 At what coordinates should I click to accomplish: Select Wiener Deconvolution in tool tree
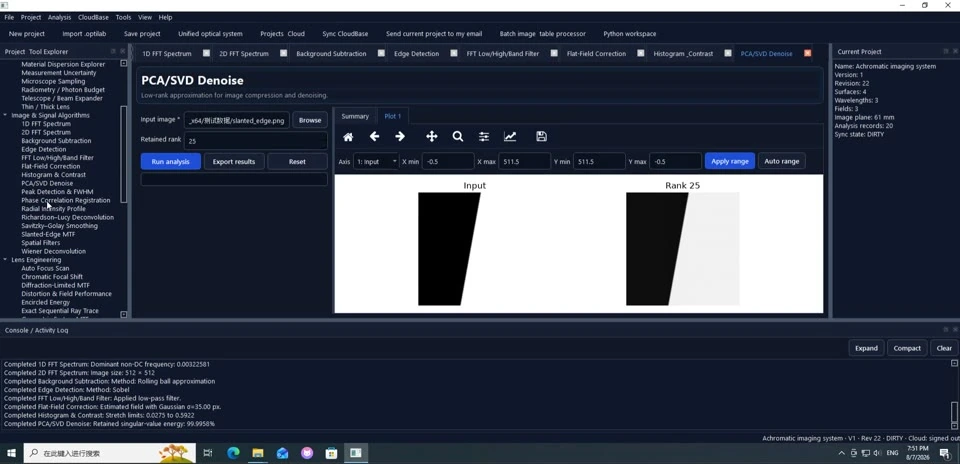click(53, 252)
